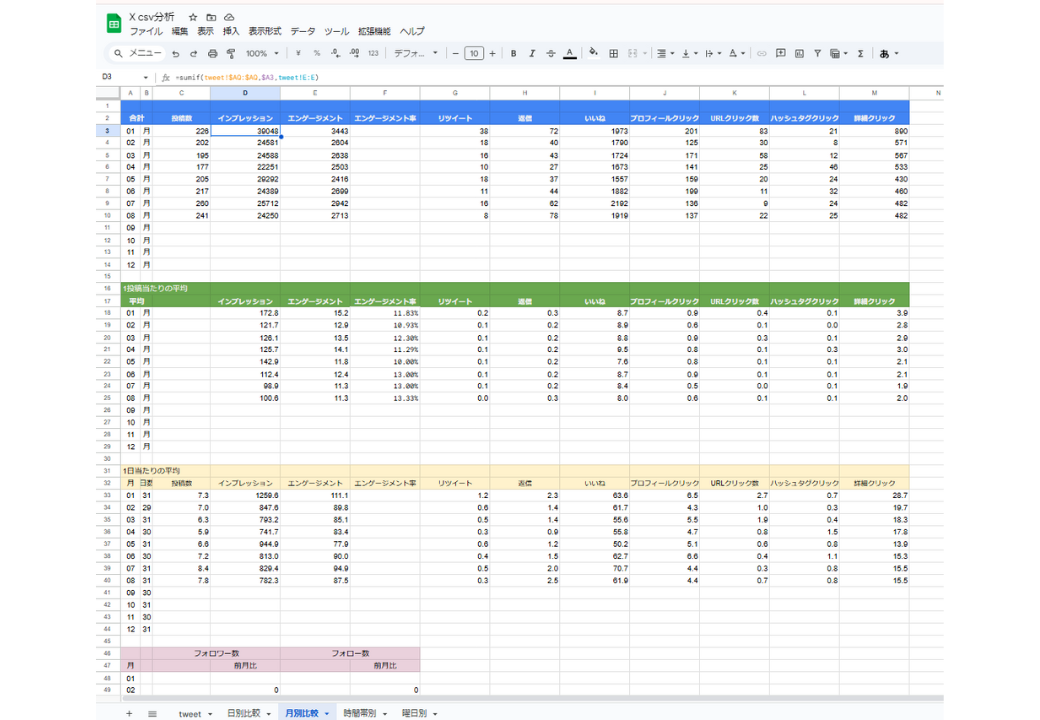Toggle bold formatting

(513, 54)
